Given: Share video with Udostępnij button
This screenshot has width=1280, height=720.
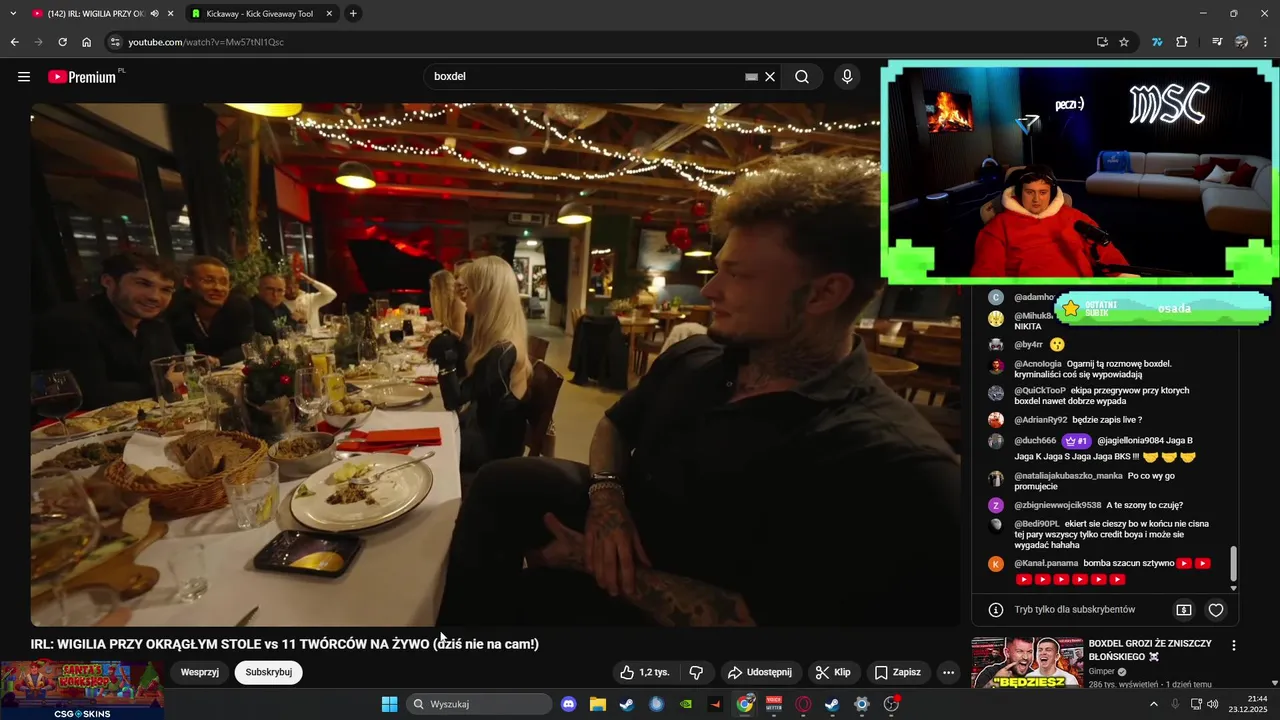Looking at the screenshot, I should click(759, 673).
